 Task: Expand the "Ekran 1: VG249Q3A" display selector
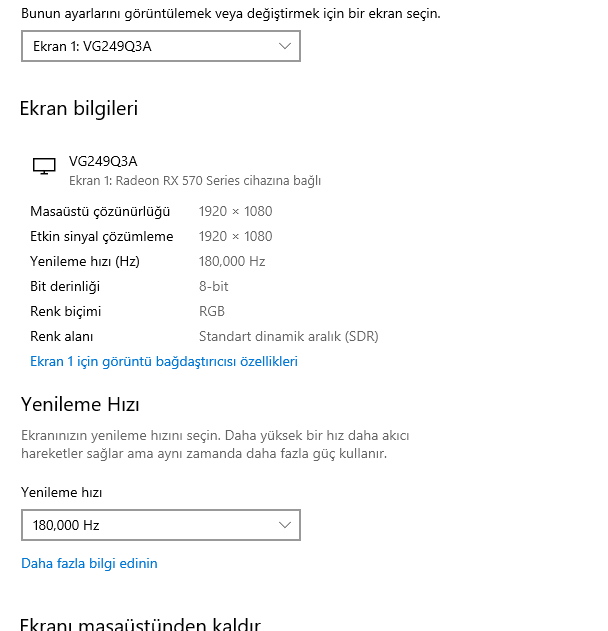pos(161,46)
